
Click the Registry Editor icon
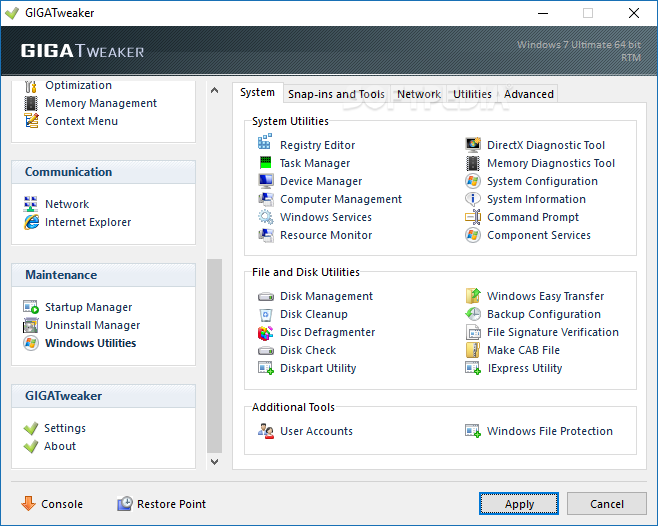(x=265, y=142)
